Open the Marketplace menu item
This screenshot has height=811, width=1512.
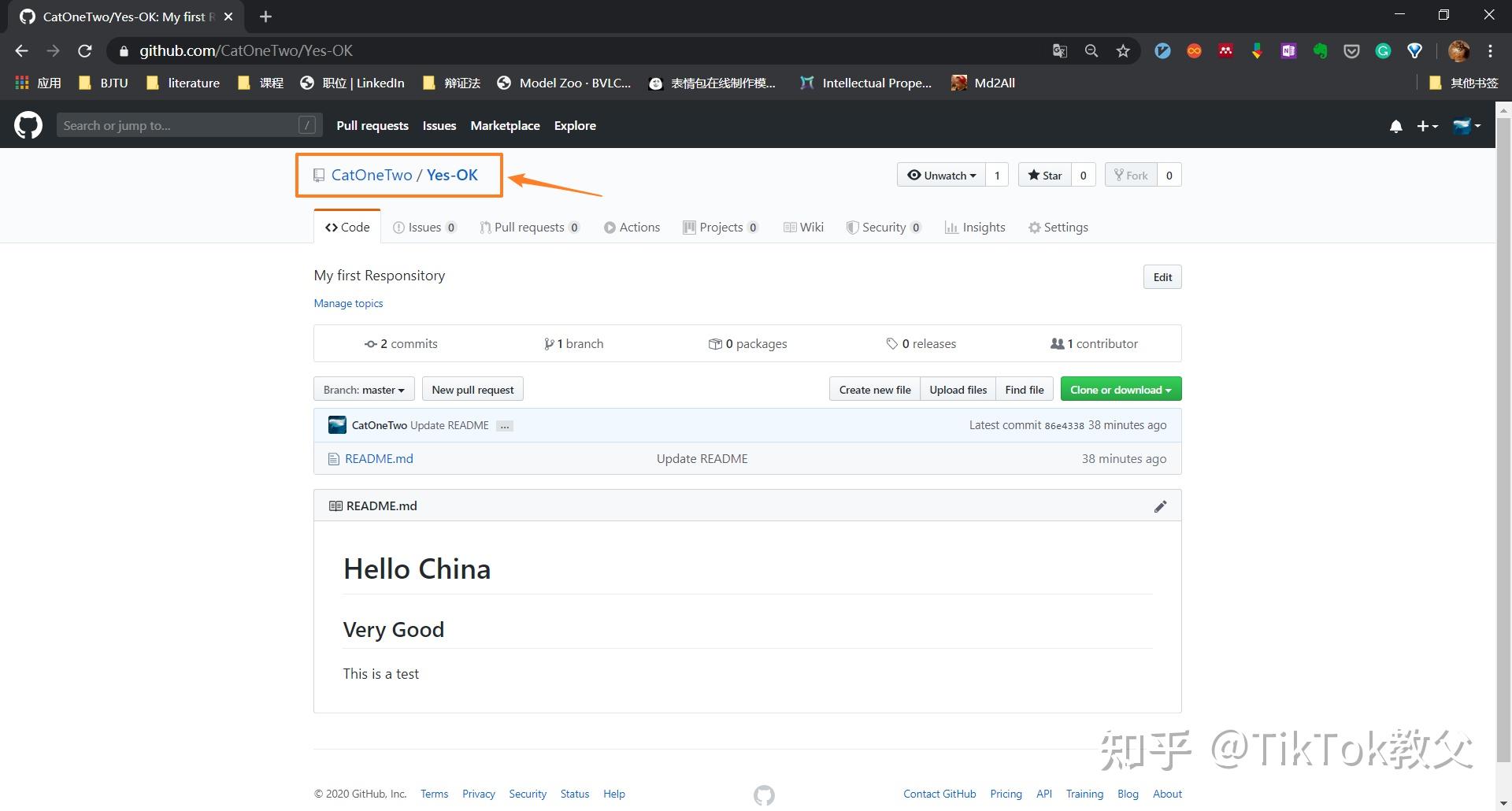pos(505,125)
